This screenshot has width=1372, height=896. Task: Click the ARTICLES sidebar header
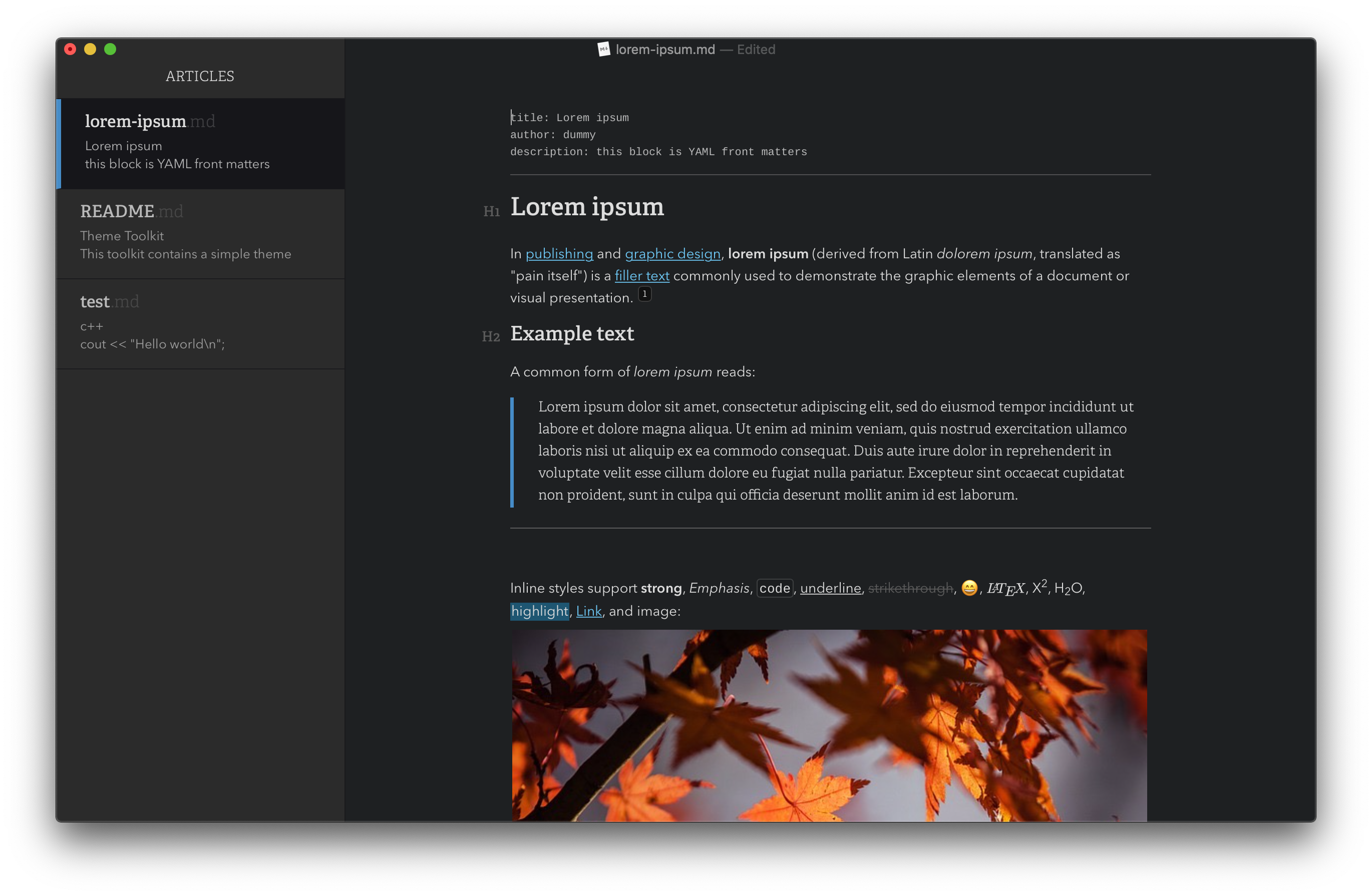coord(199,76)
